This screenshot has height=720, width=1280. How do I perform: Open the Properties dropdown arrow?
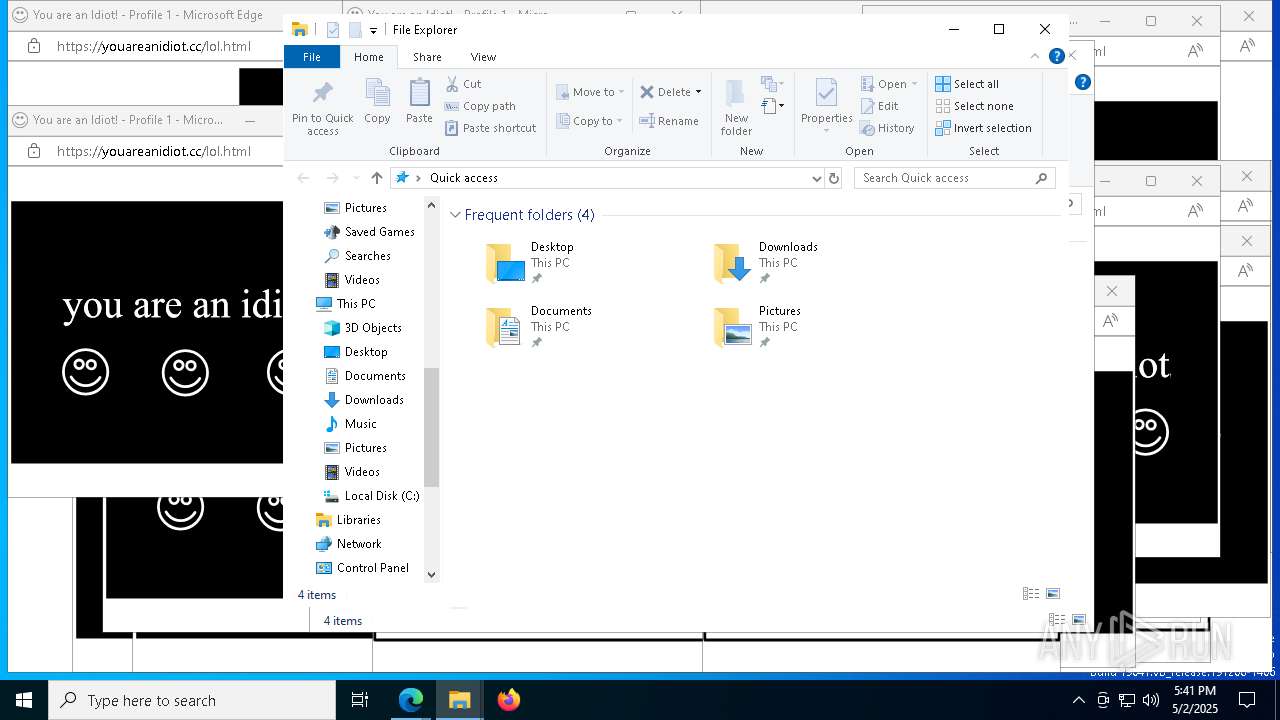tap(826, 131)
